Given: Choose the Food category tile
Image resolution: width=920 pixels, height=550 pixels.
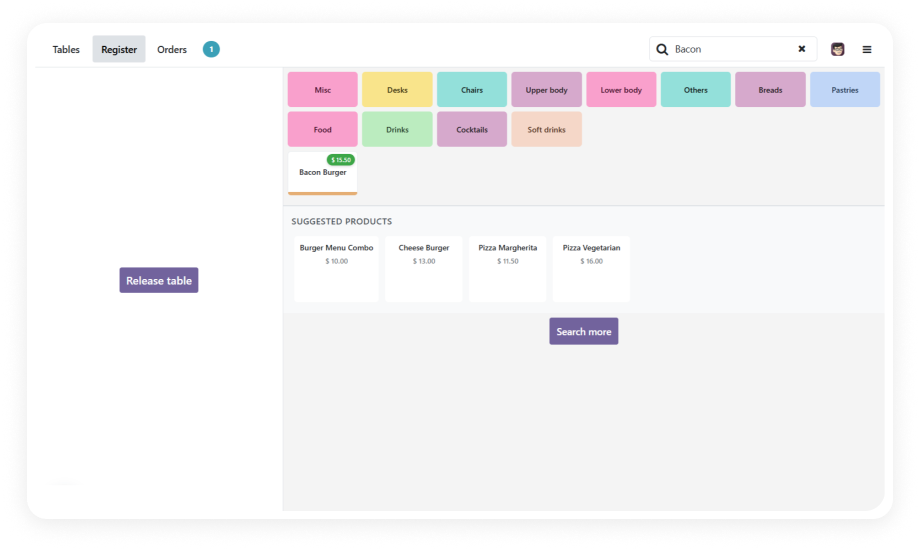Looking at the screenshot, I should click(x=323, y=129).
